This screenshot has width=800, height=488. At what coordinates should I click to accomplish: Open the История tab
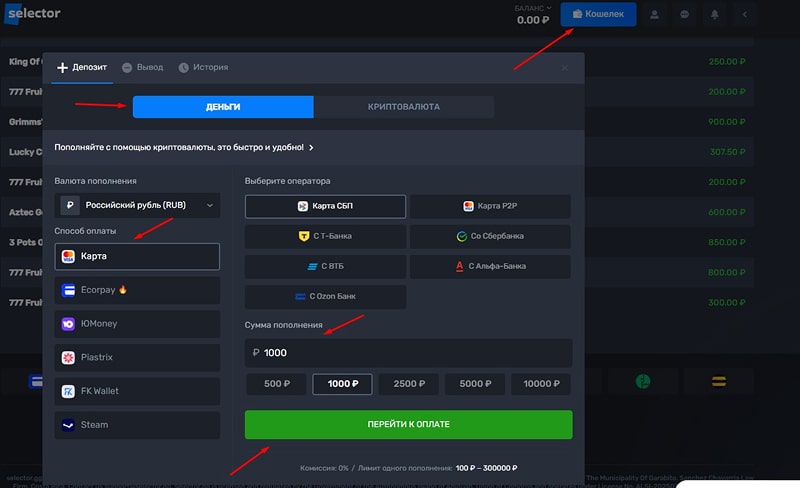[204, 67]
